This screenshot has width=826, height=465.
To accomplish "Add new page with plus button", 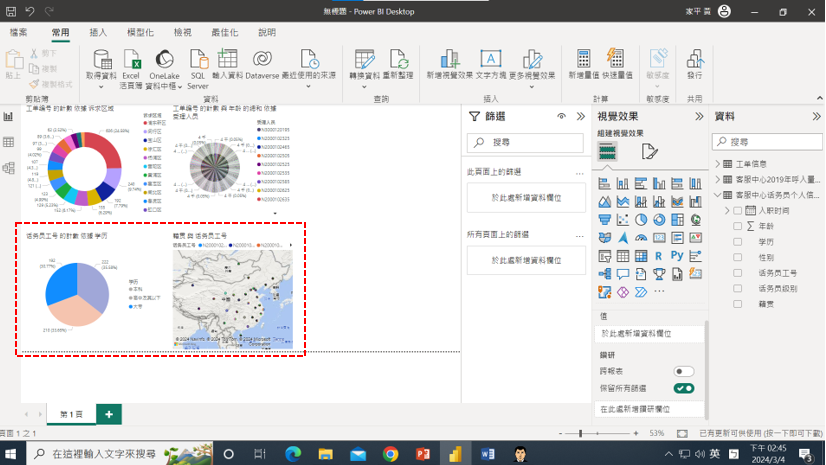I will point(108,413).
